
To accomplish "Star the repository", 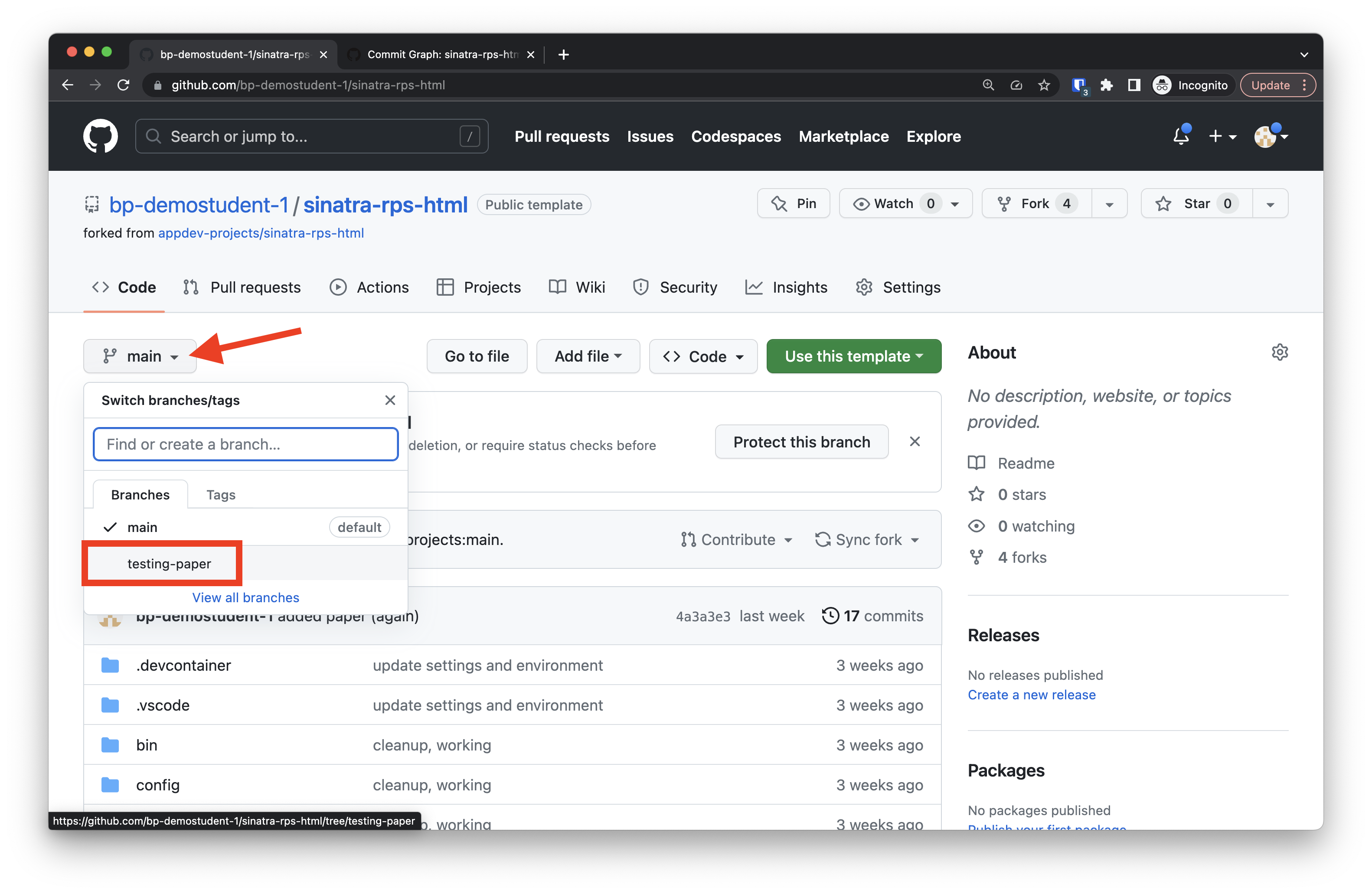I will [1197, 203].
